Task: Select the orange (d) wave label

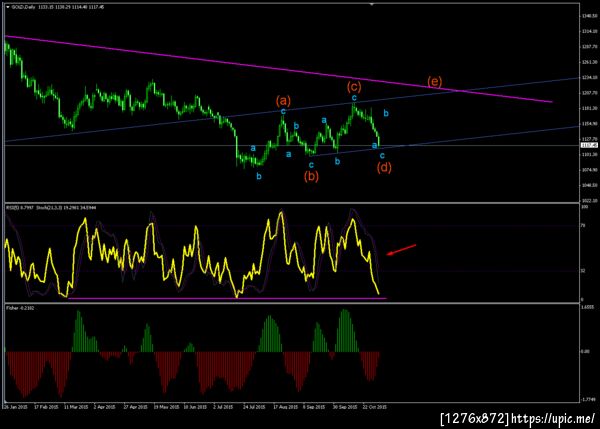Action: (384, 167)
